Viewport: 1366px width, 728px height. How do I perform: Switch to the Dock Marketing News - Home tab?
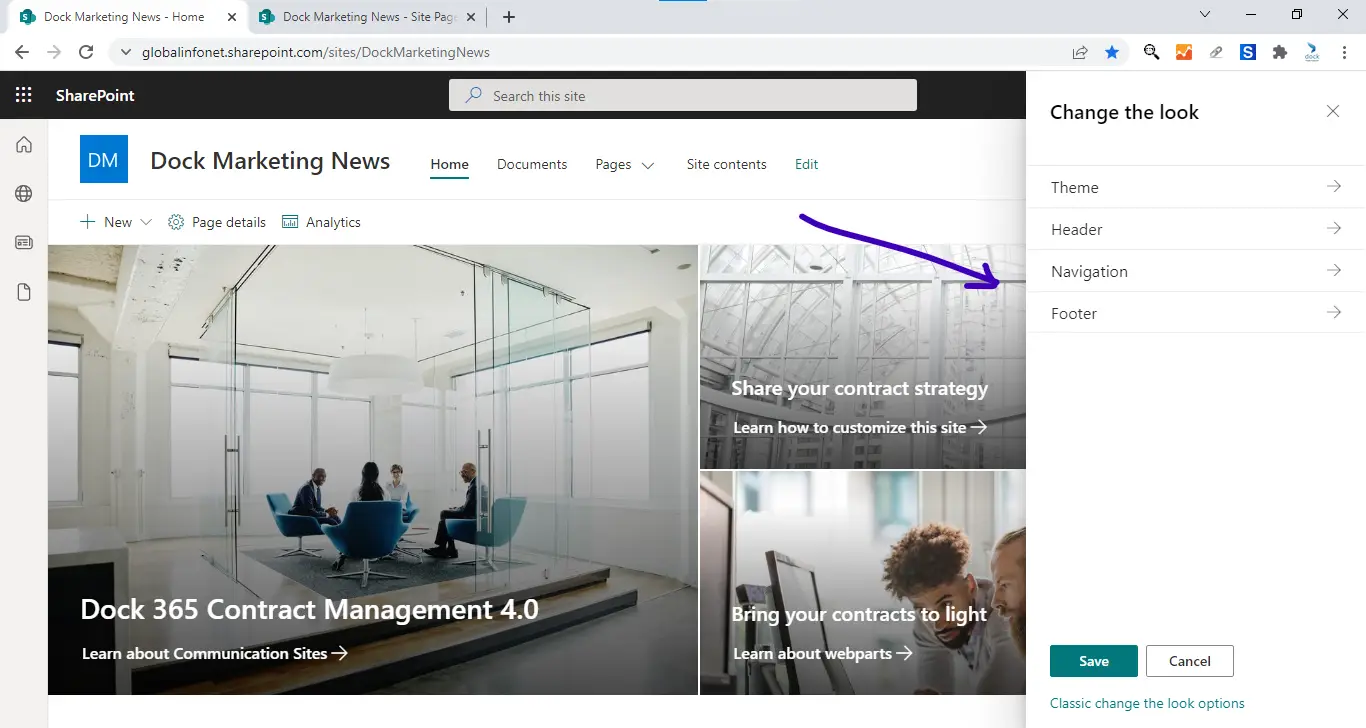pyautogui.click(x=124, y=17)
